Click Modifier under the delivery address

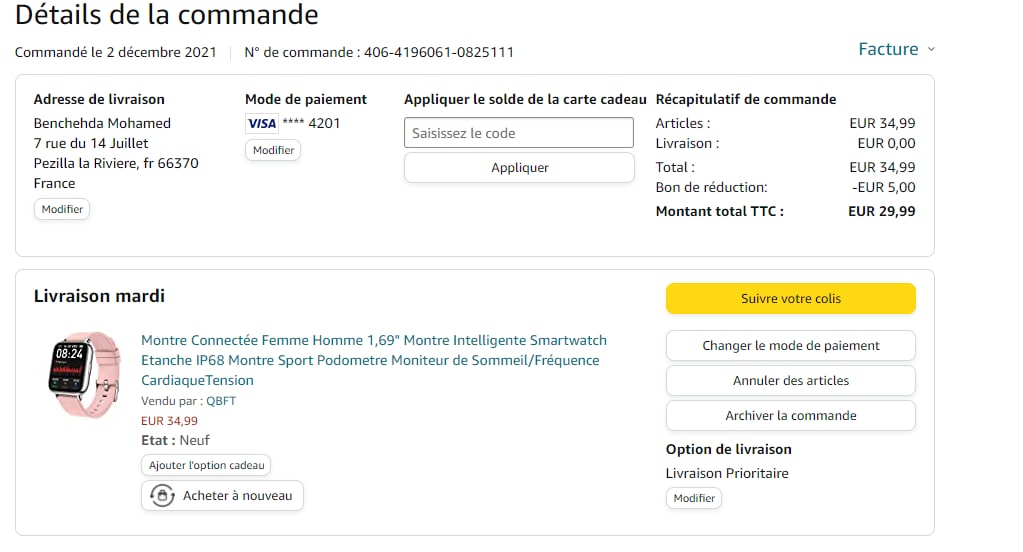coord(62,210)
